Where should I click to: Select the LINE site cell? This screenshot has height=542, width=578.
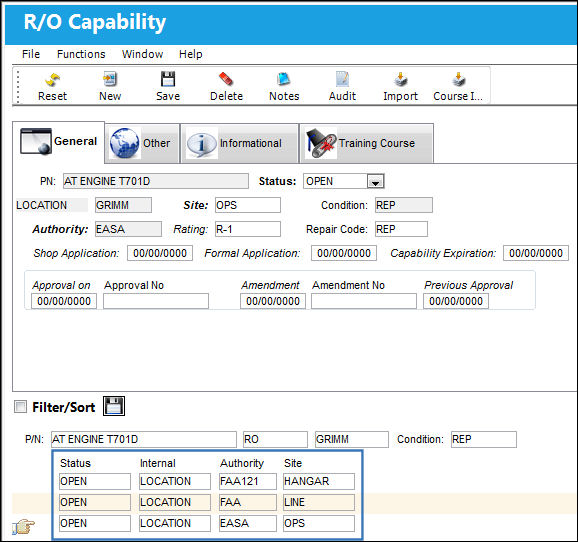point(319,503)
